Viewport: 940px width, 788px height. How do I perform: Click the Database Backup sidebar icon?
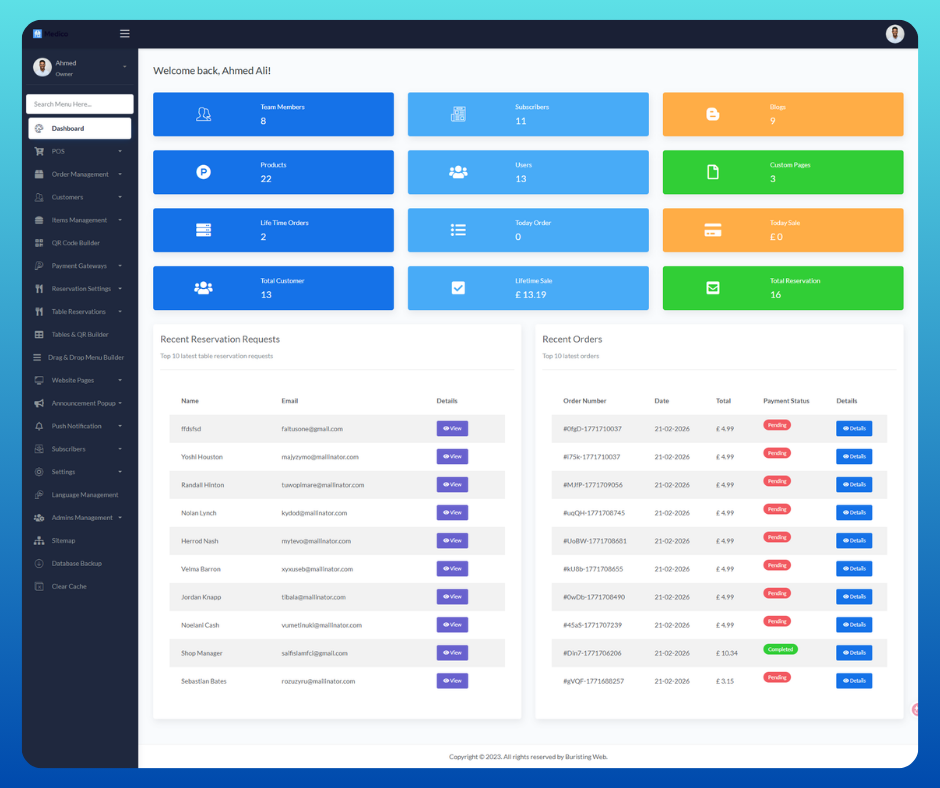pos(39,564)
